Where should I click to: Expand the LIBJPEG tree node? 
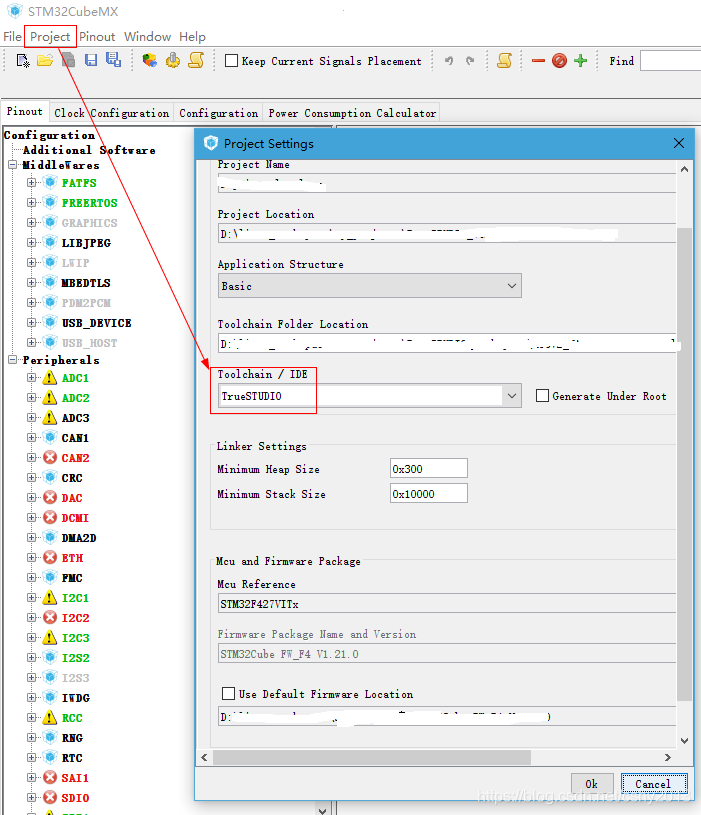[32, 242]
